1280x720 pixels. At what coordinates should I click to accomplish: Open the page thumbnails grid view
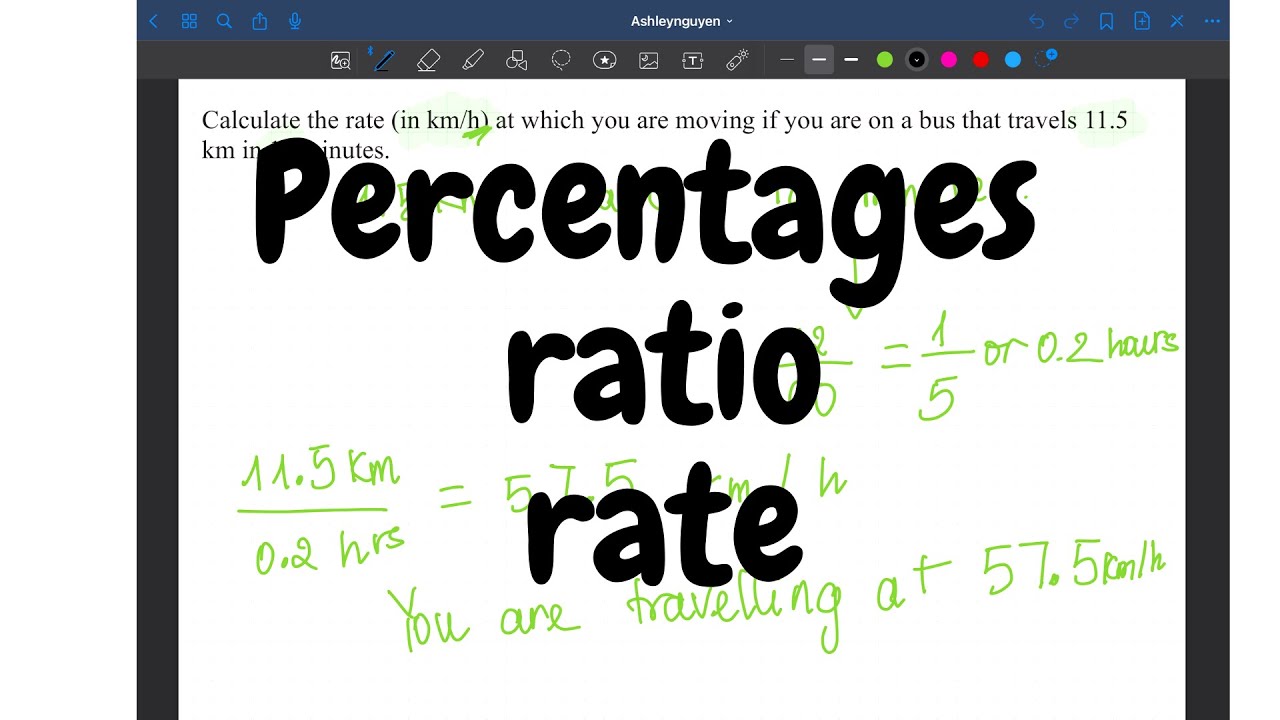[x=189, y=21]
